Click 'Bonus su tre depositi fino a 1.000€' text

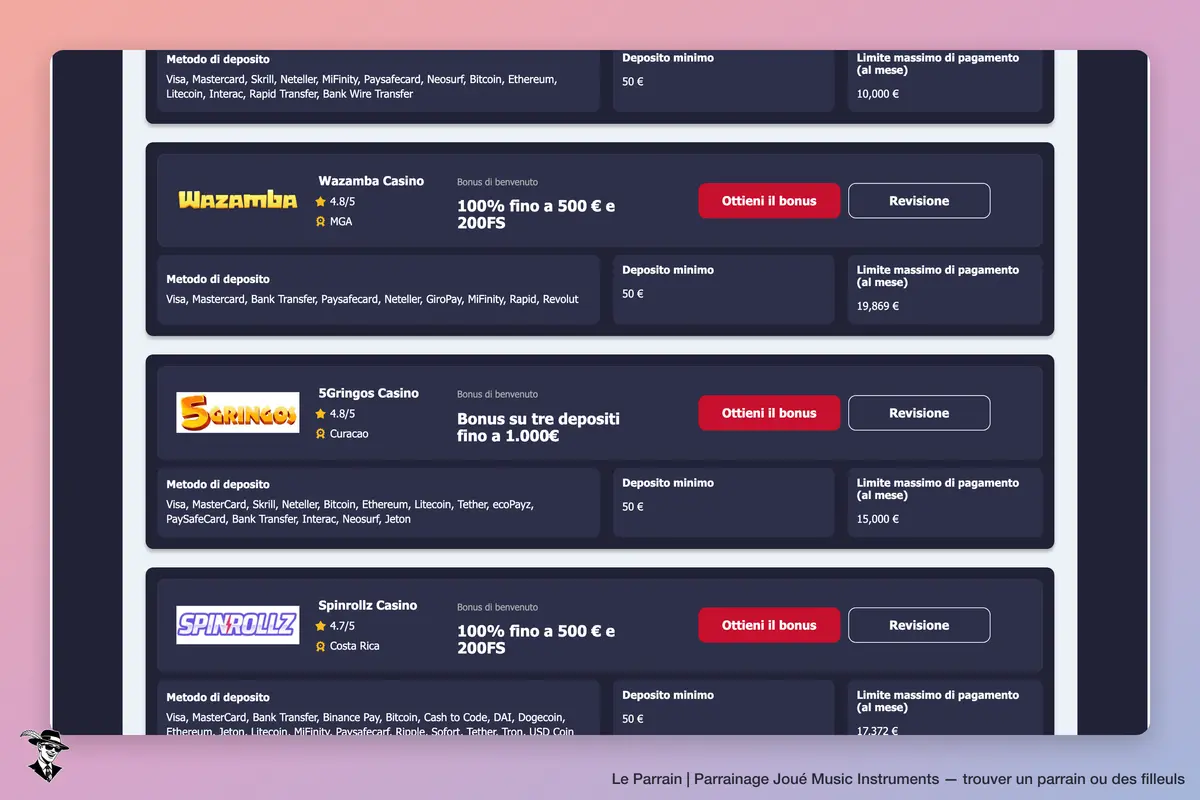tap(538, 427)
